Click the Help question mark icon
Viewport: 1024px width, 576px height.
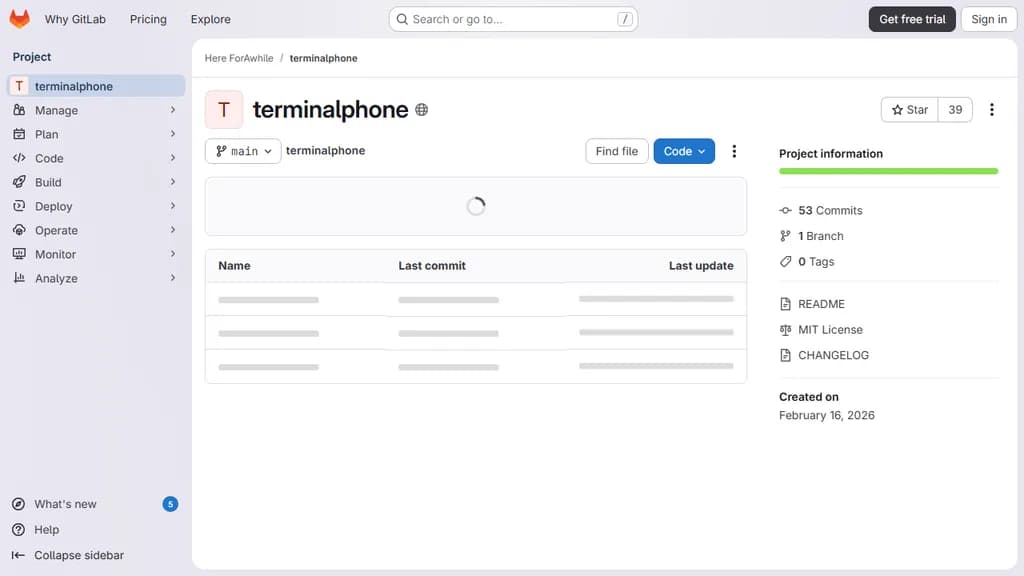pos(20,529)
